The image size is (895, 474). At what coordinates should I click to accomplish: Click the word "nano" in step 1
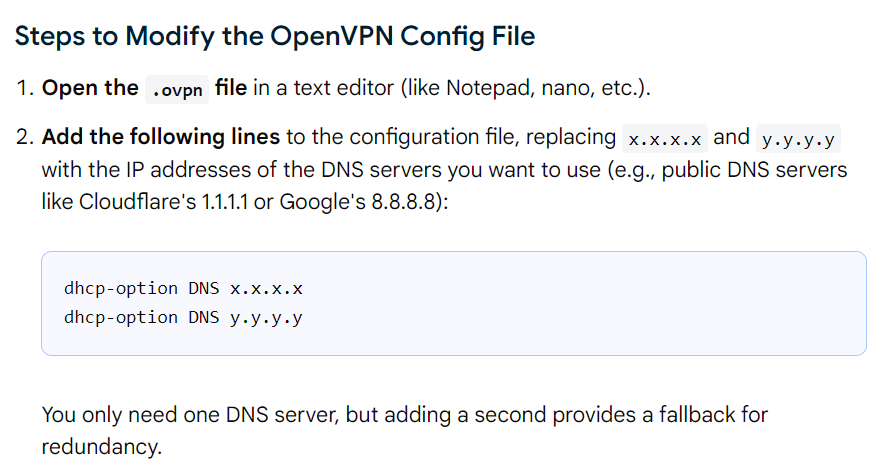566,88
